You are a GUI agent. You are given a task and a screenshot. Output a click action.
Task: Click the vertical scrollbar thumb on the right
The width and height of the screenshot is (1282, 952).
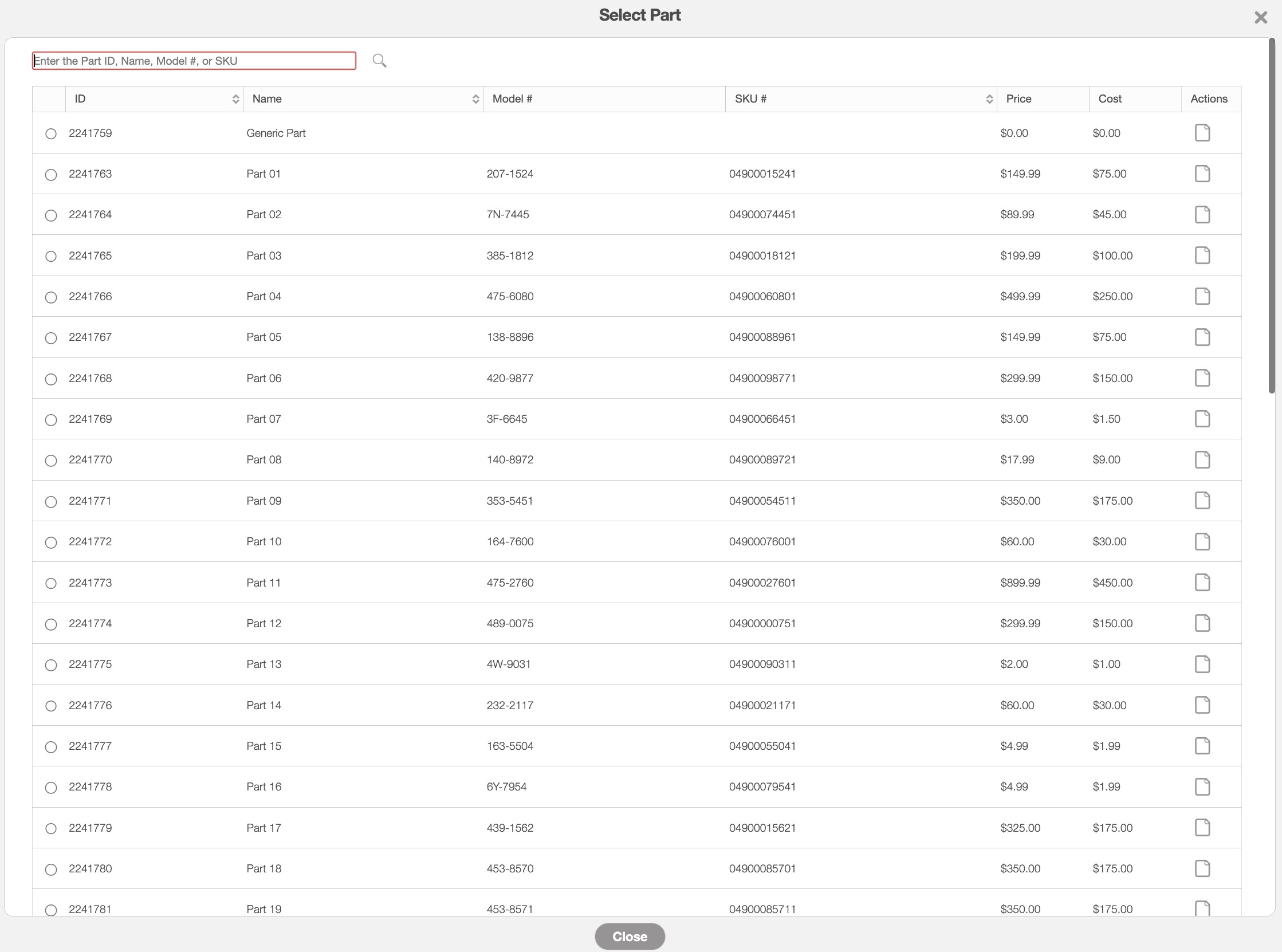[x=1272, y=216]
